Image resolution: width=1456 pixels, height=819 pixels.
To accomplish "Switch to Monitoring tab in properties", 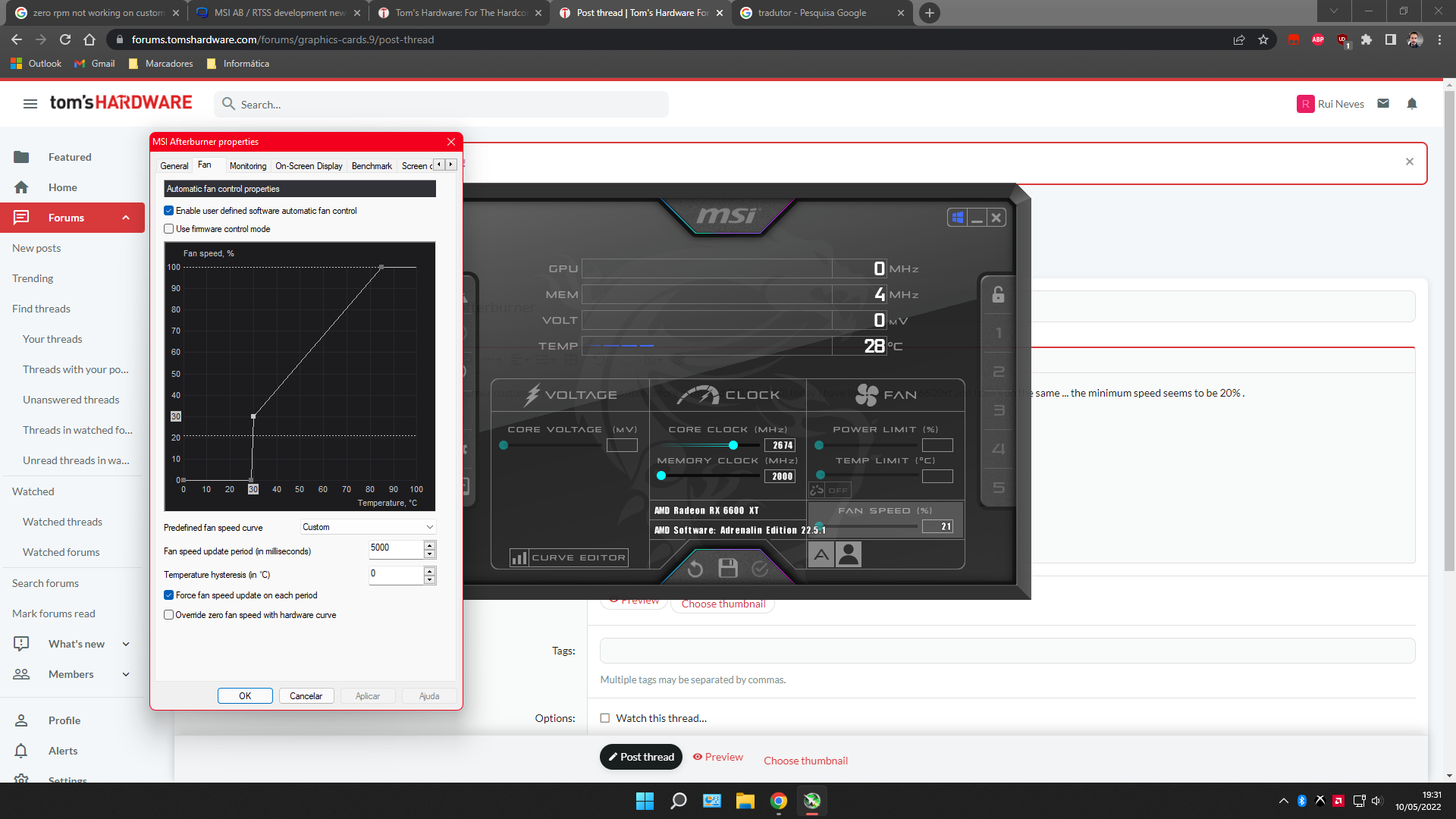I will [x=248, y=165].
